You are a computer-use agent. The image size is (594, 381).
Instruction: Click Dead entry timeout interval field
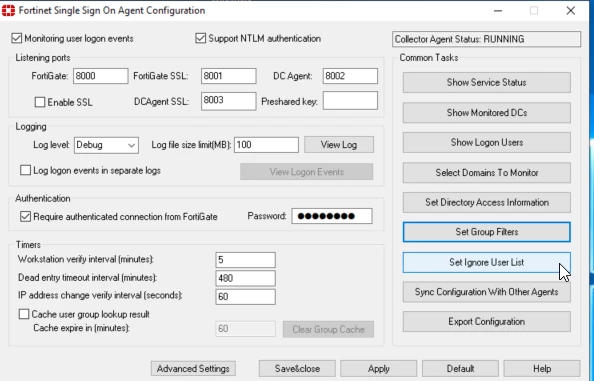(245, 278)
